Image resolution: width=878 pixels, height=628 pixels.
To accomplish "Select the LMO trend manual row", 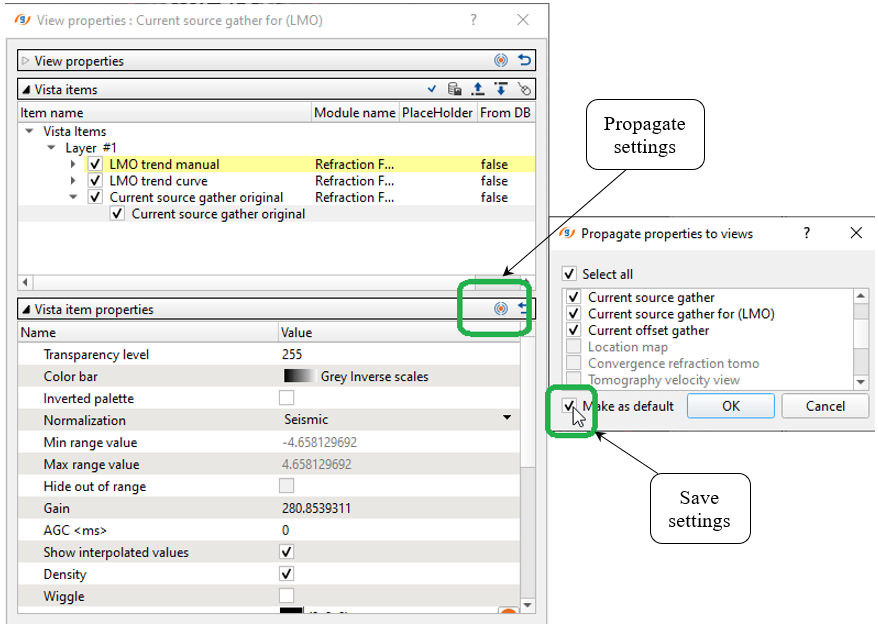I will [x=165, y=164].
